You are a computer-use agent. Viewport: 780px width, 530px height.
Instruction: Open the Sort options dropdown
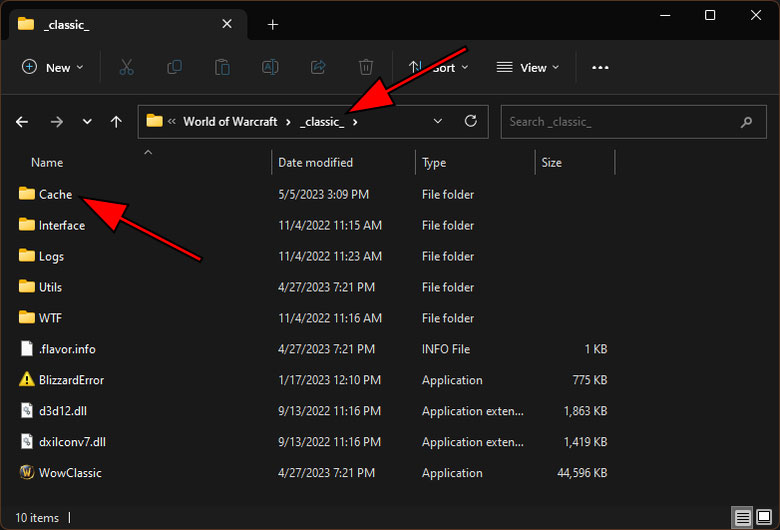coord(438,67)
